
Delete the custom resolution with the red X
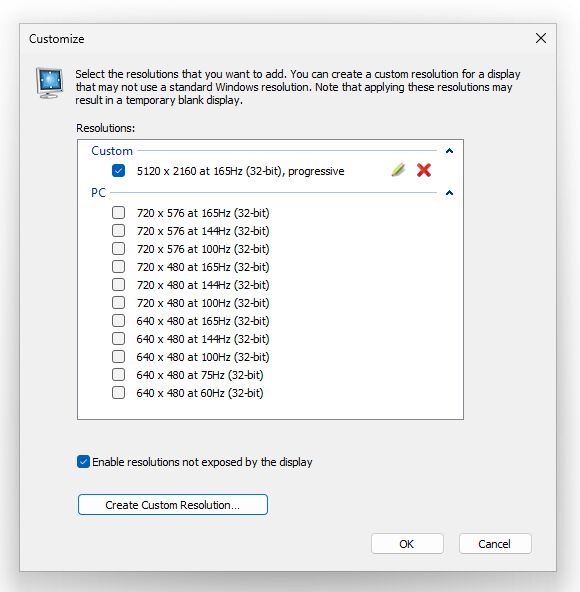pyautogui.click(x=424, y=170)
